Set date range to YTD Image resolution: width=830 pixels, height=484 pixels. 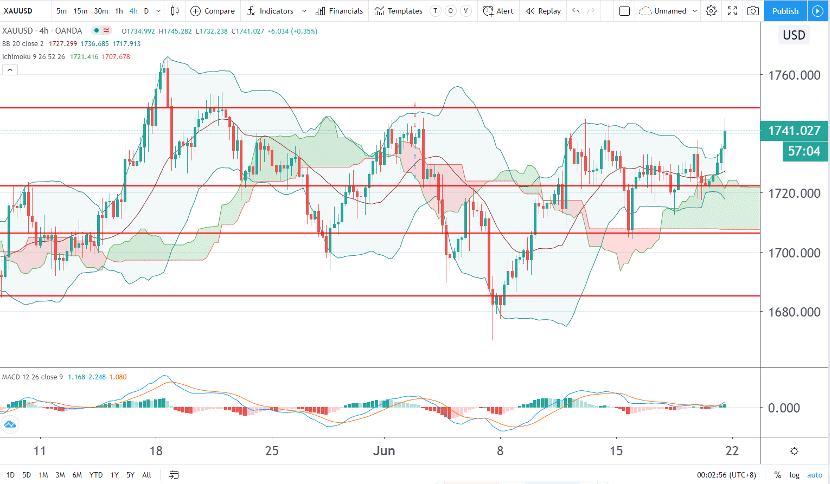[96, 475]
